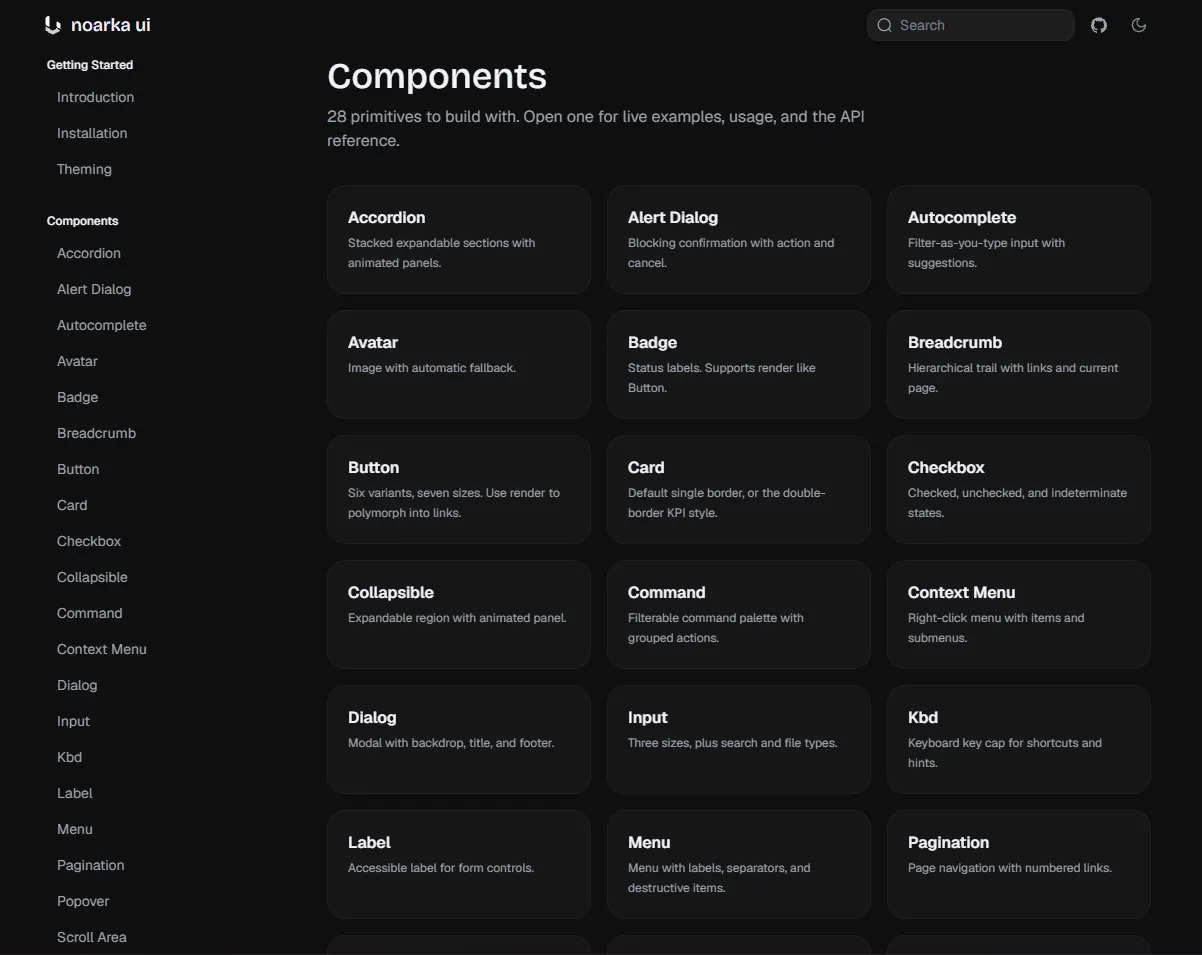Go to Input in the sidebar

73,721
